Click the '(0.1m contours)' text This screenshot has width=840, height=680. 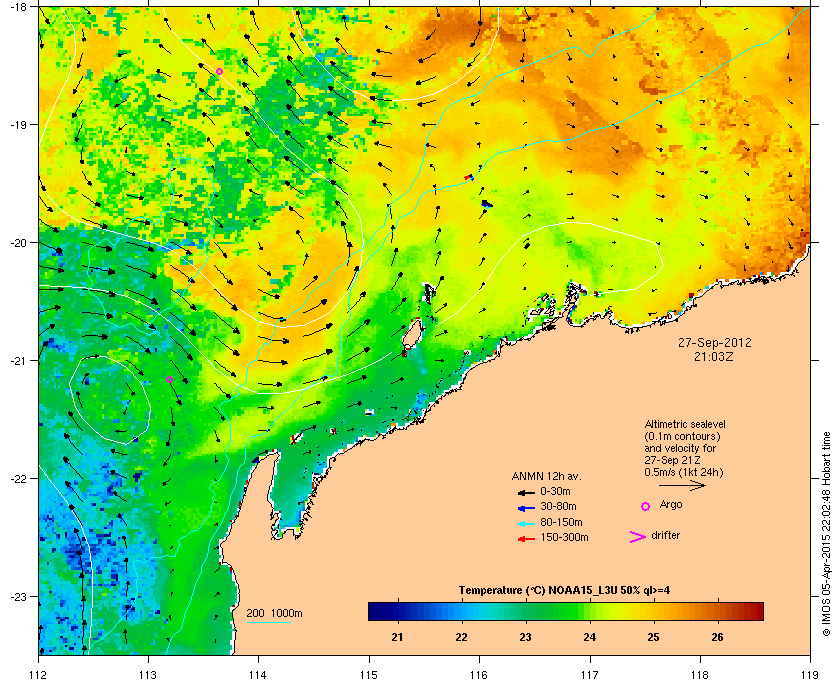[682, 436]
